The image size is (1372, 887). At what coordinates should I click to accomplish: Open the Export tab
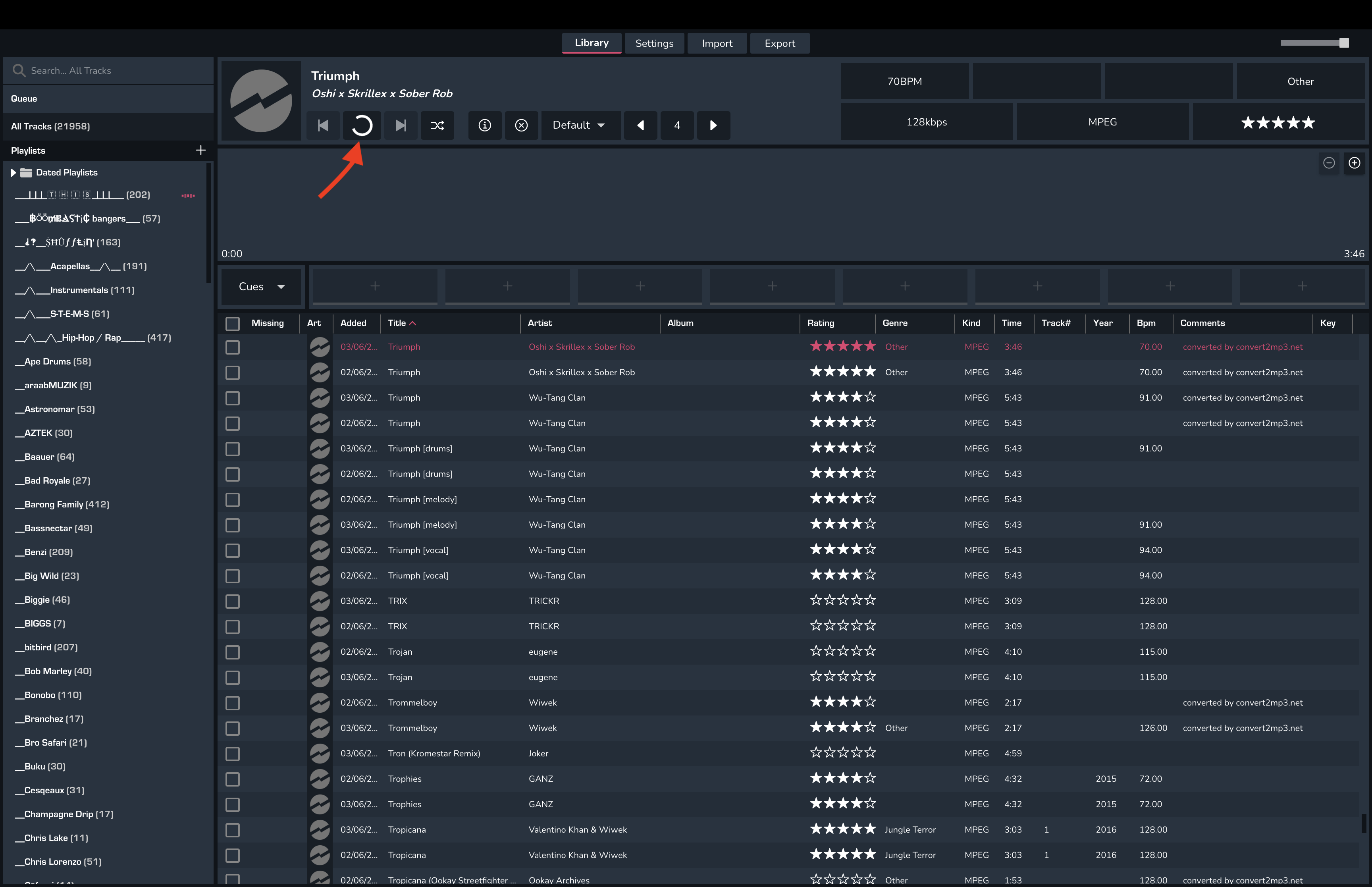779,43
